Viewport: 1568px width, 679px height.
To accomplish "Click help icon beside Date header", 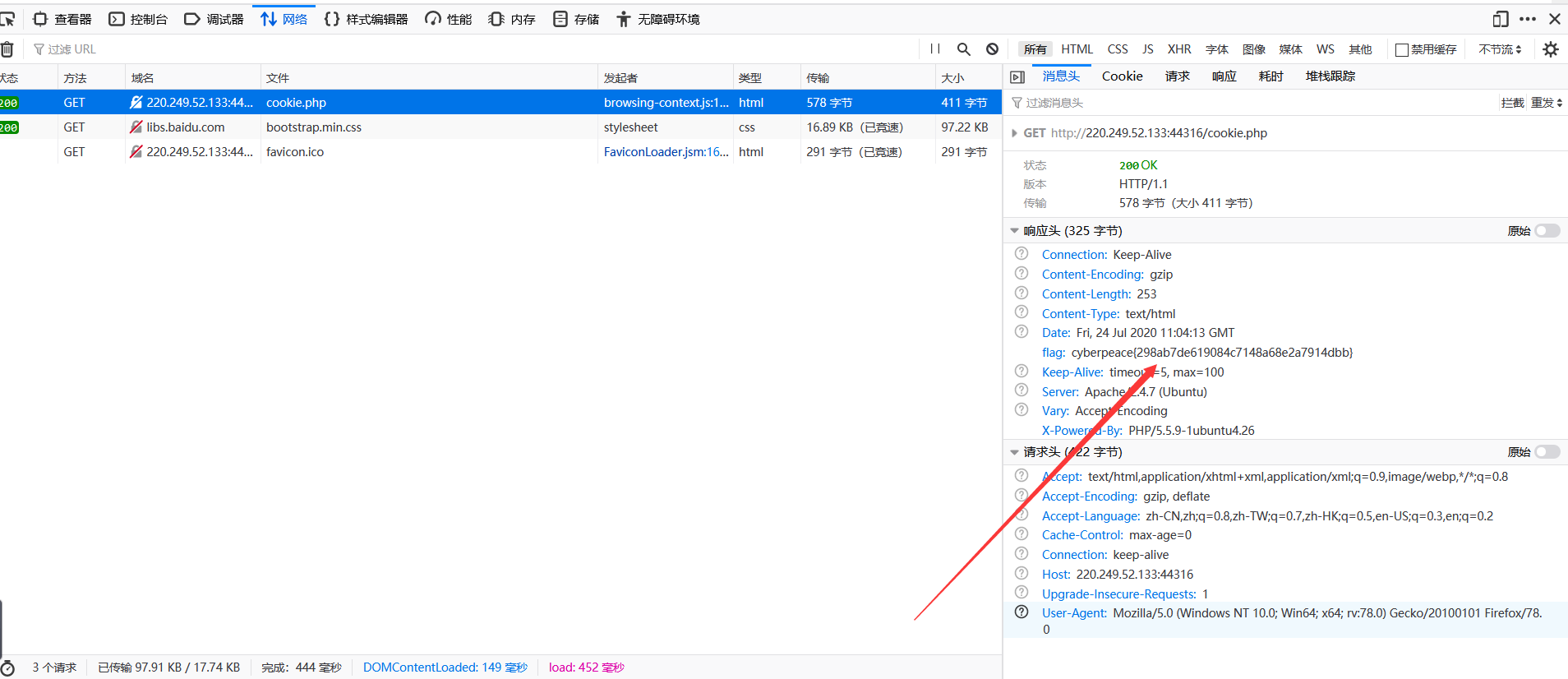I will coord(1022,332).
